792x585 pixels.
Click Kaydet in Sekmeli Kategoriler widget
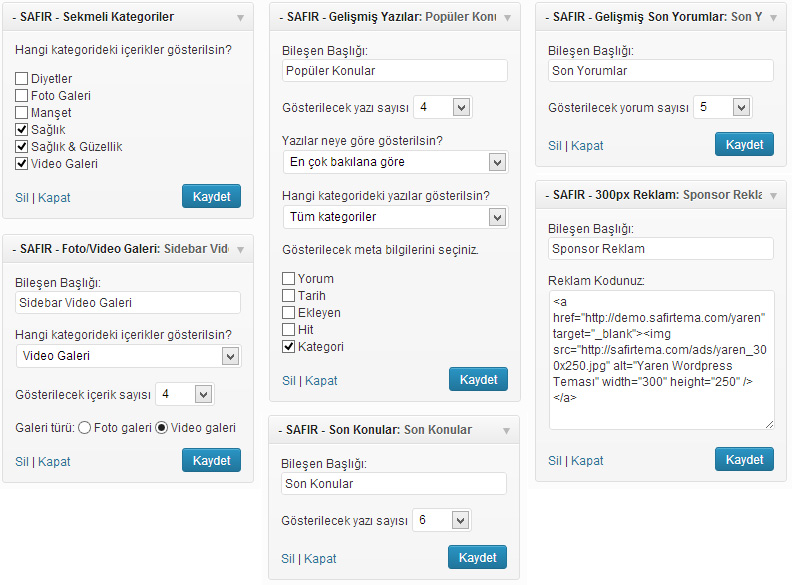[x=212, y=196]
